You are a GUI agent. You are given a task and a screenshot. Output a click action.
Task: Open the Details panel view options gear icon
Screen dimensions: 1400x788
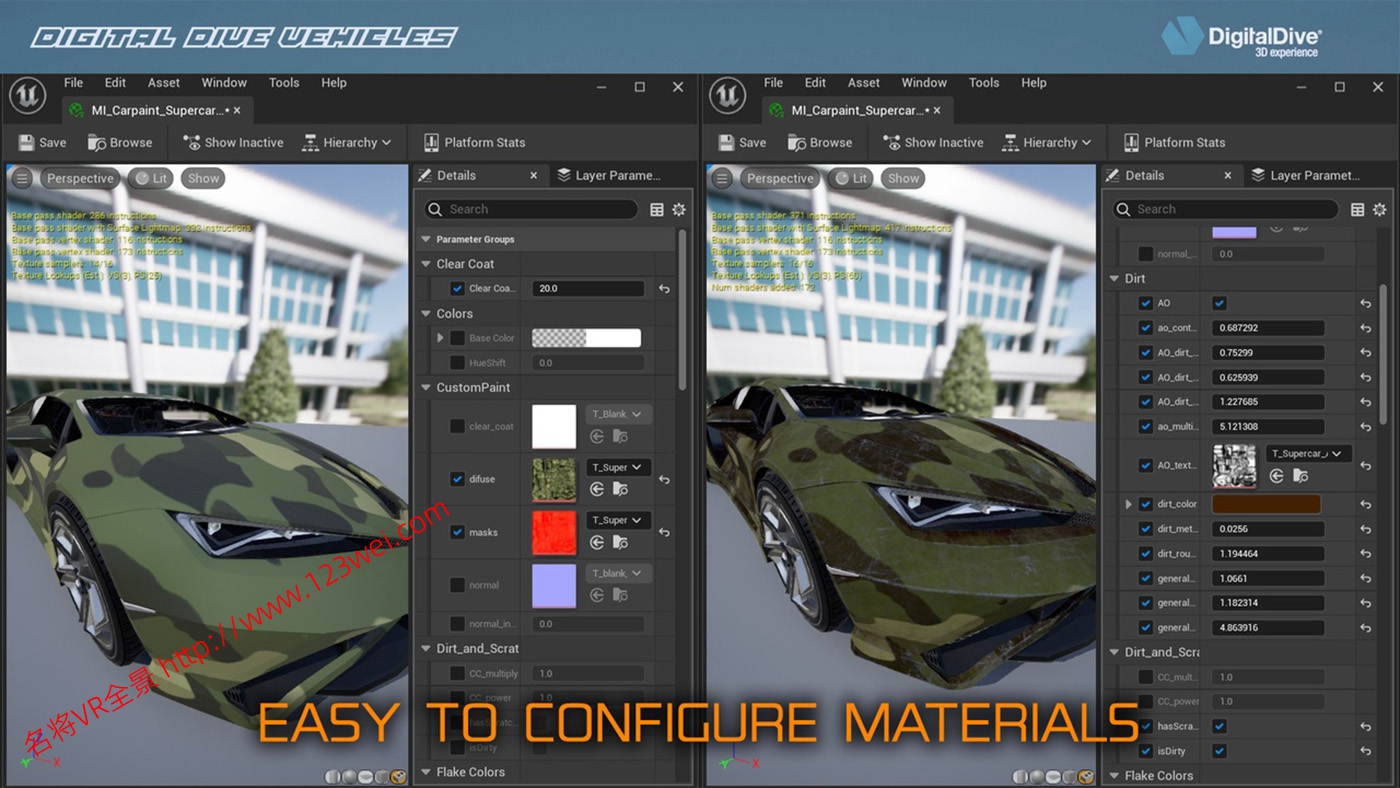[679, 209]
